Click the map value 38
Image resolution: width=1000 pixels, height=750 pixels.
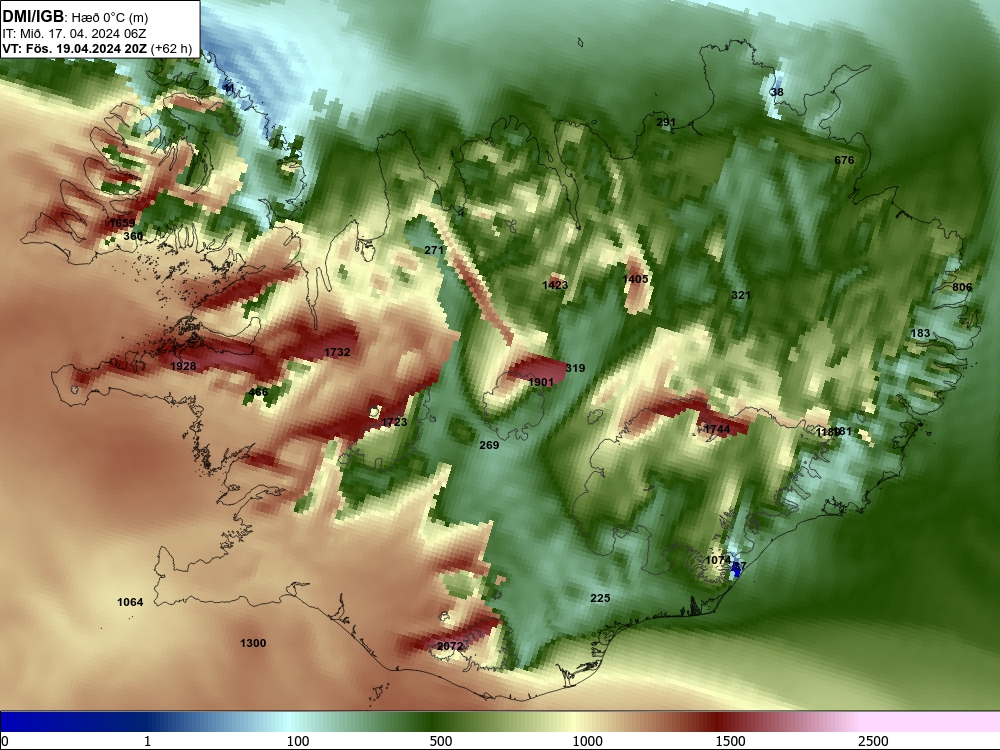pyautogui.click(x=777, y=92)
